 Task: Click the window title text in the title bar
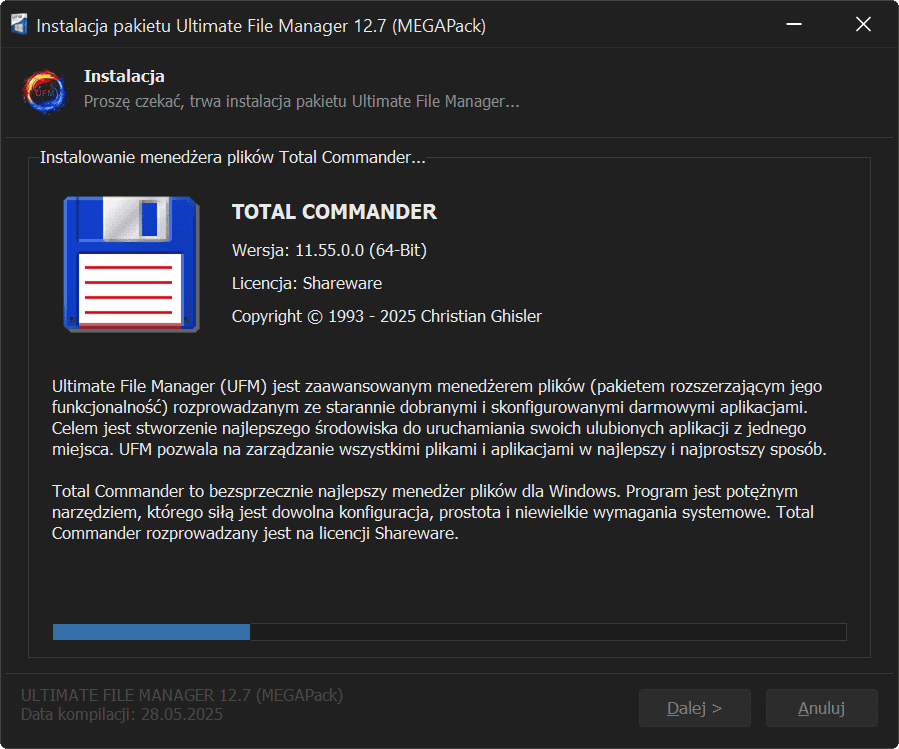point(261,26)
